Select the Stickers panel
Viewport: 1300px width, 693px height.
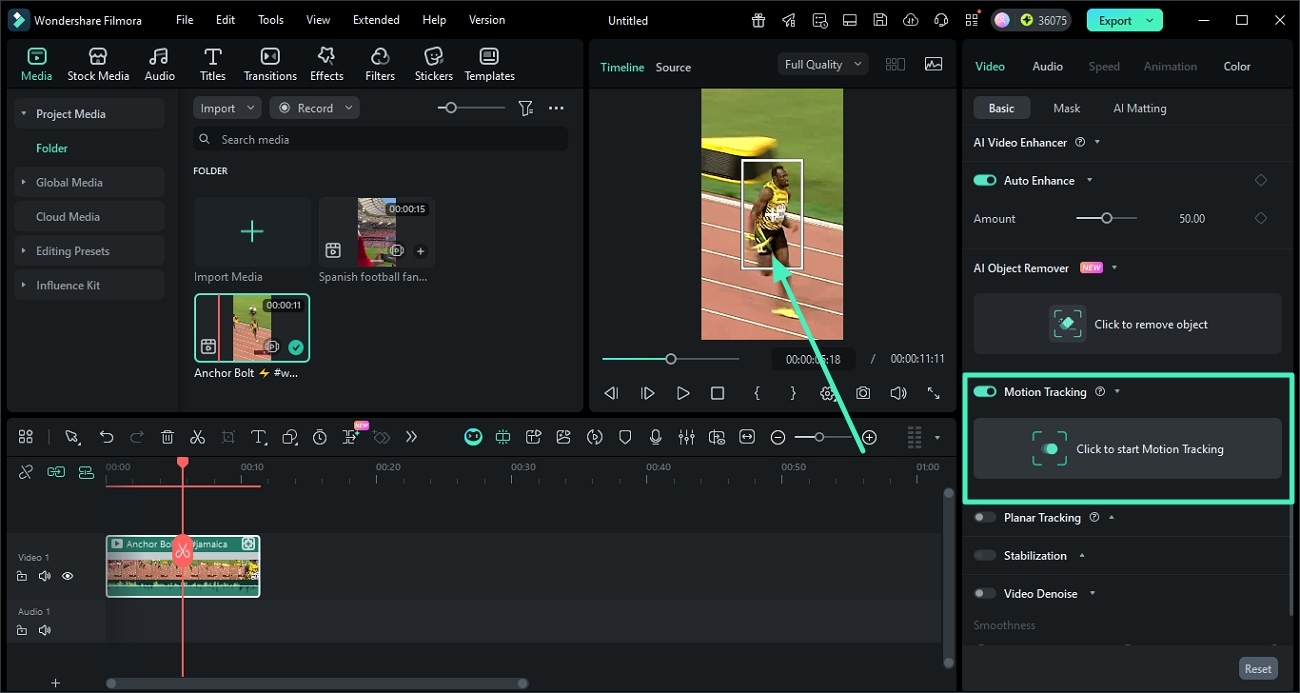433,62
